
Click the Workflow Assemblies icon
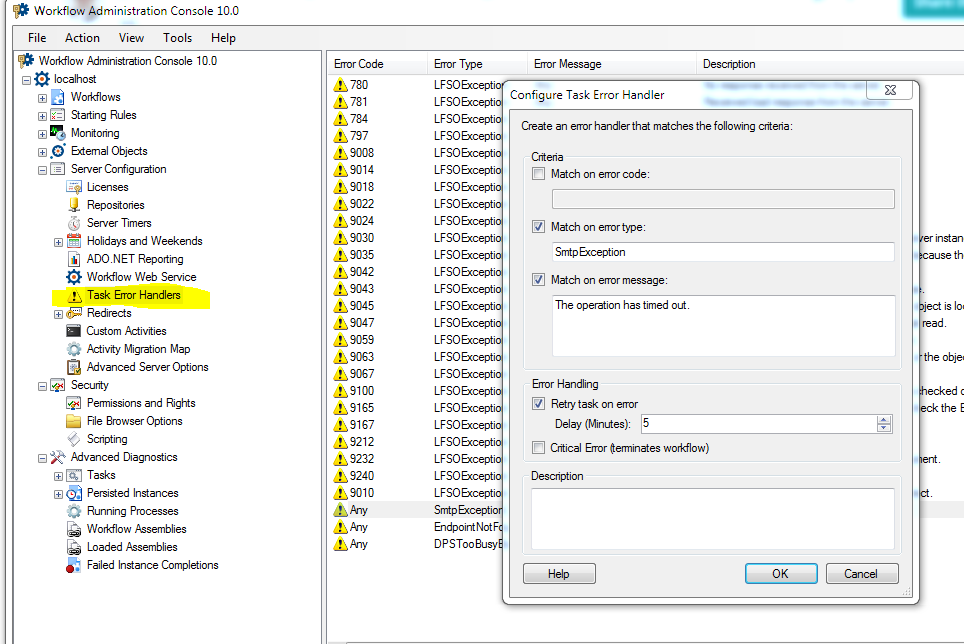coord(74,529)
